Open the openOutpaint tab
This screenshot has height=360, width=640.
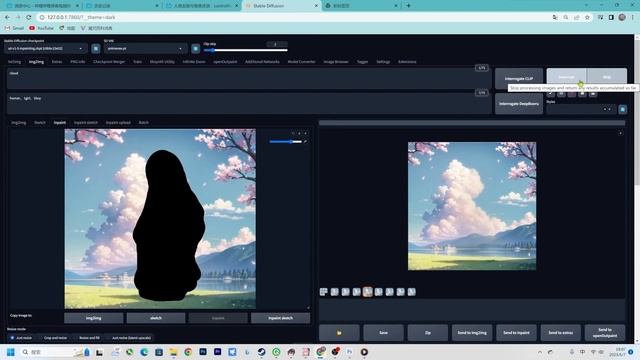tap(225, 62)
